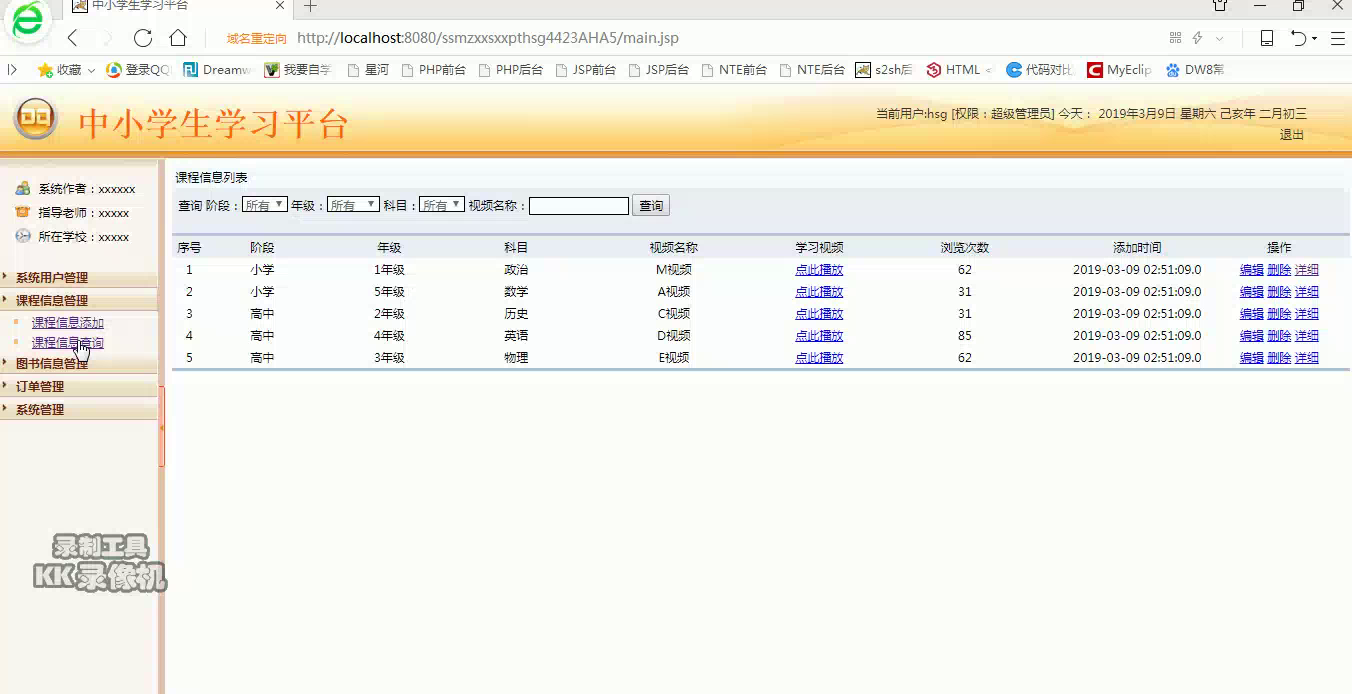Click the 退出 logout link
This screenshot has width=1352, height=694.
point(1292,134)
